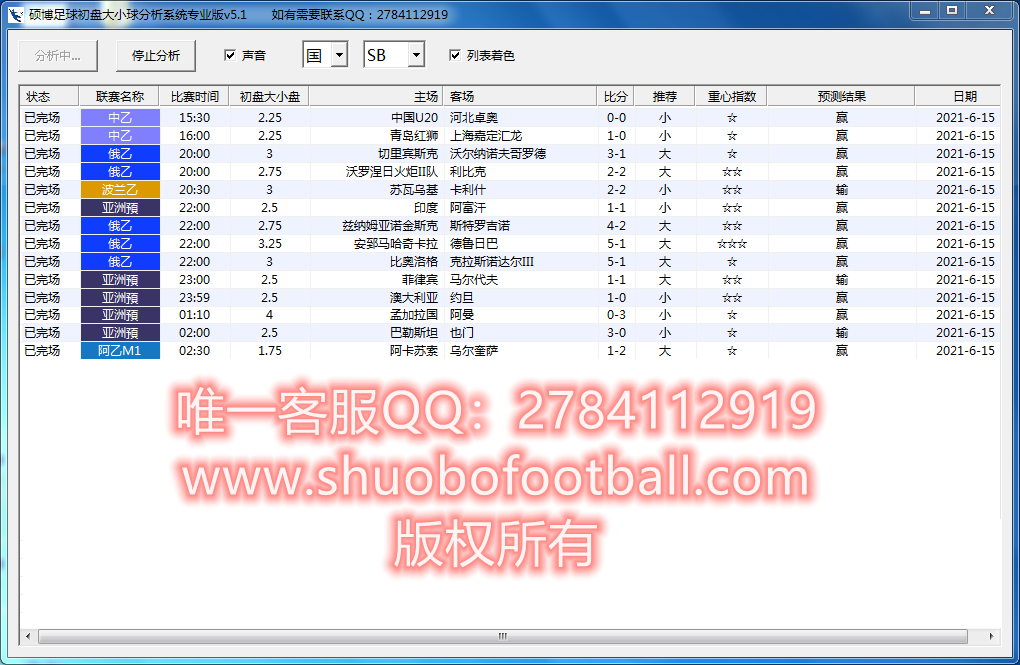Click the 分析中 analyzing button
Viewport: 1020px width, 665px height.
pos(58,55)
